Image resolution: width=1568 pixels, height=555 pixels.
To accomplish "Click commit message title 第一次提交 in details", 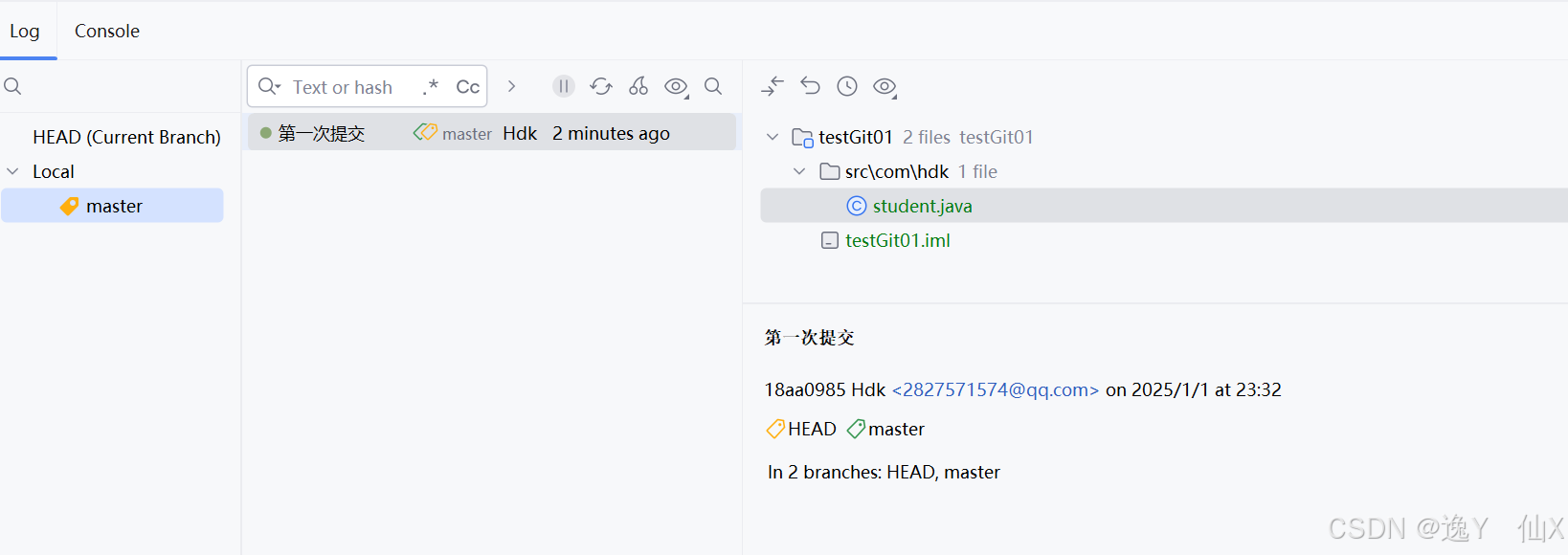I will tap(810, 337).
